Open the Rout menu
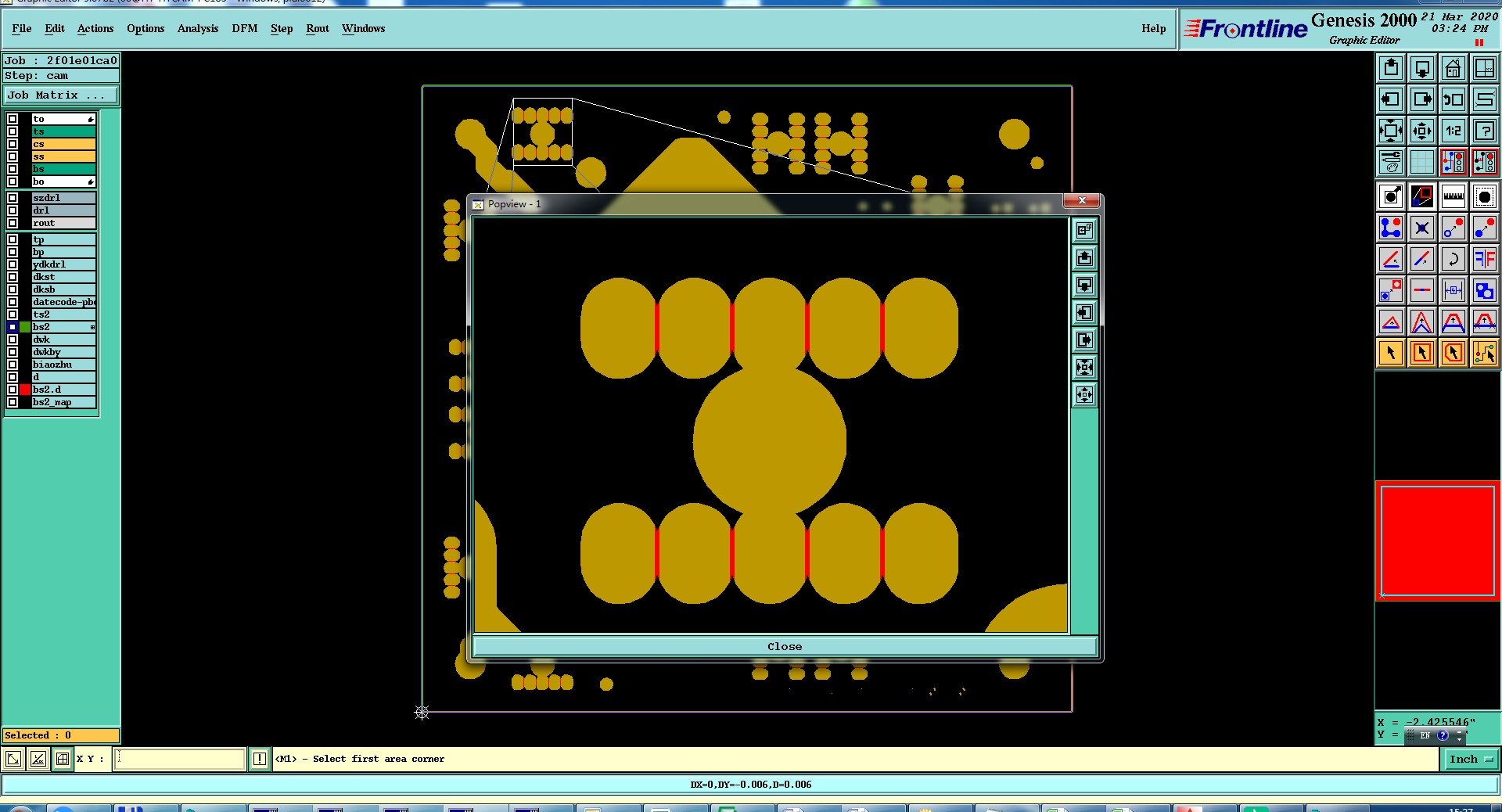 tap(318, 28)
